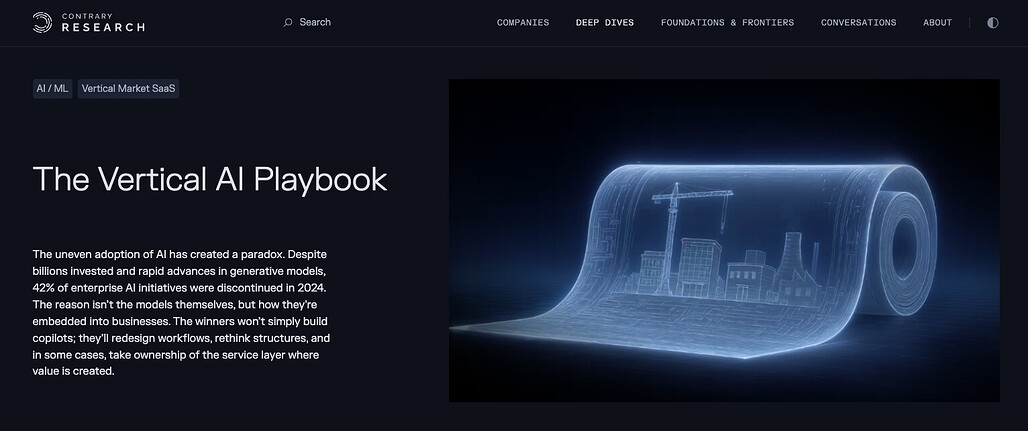This screenshot has height=431, width=1028.
Task: Click the Contrary Research circular logo icon
Action: (x=44, y=22)
